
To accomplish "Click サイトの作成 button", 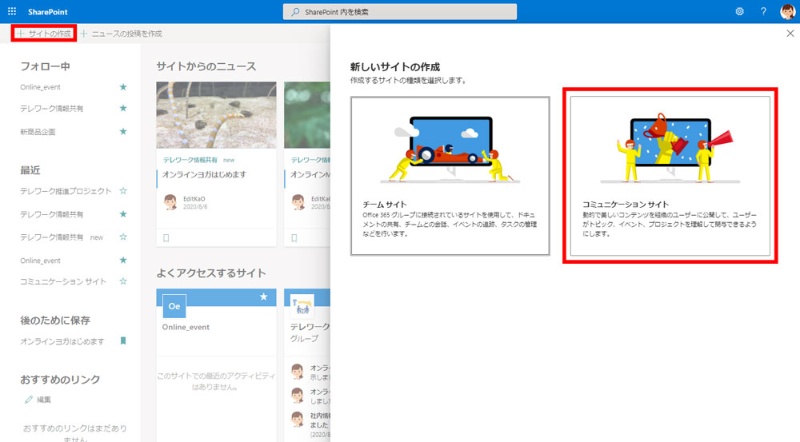I will (x=44, y=33).
